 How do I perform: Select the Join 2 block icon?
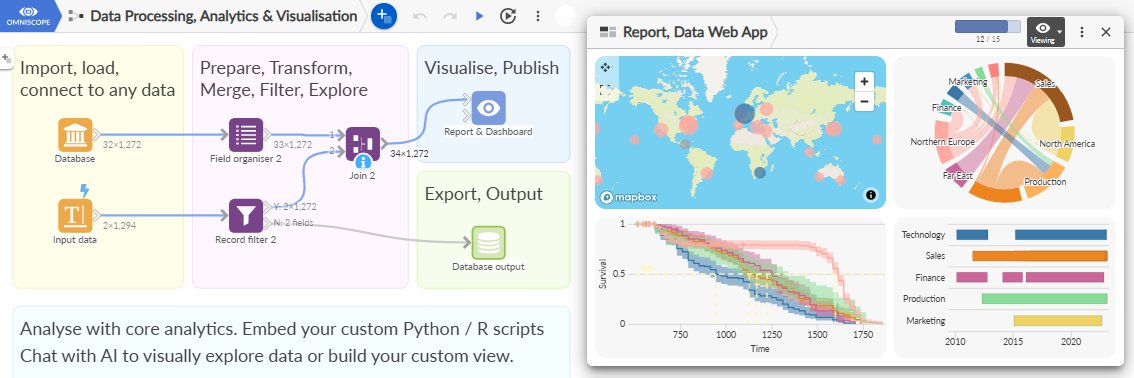click(x=362, y=144)
